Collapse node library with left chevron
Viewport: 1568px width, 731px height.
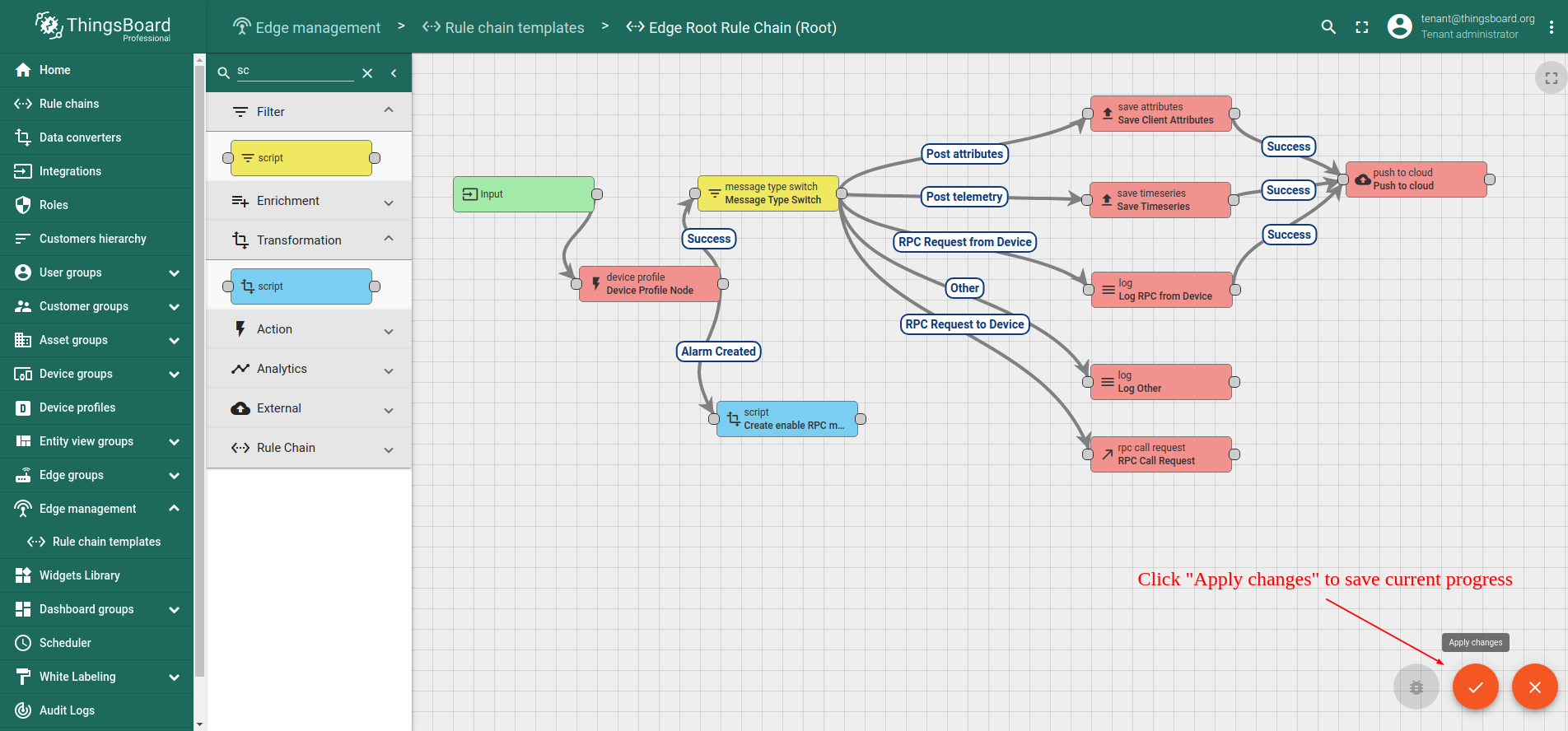pyautogui.click(x=394, y=73)
